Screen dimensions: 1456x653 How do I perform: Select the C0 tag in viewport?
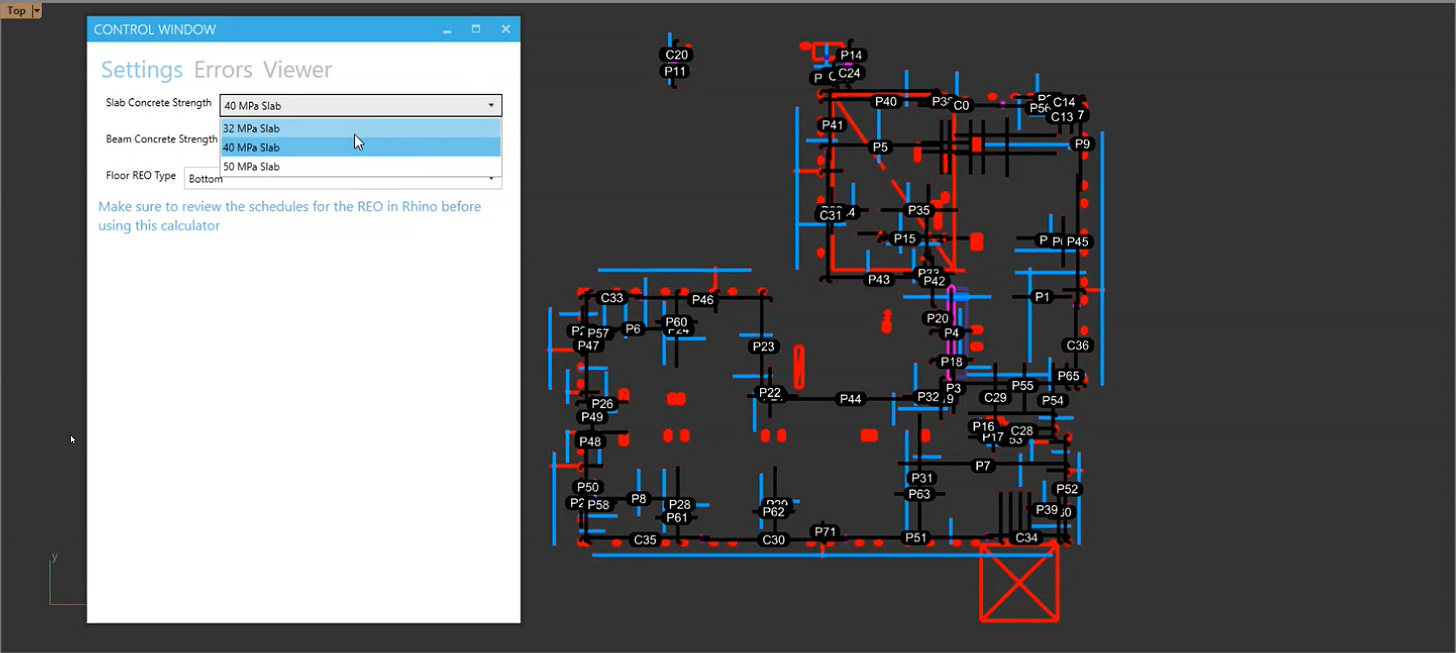pyautogui.click(x=961, y=105)
